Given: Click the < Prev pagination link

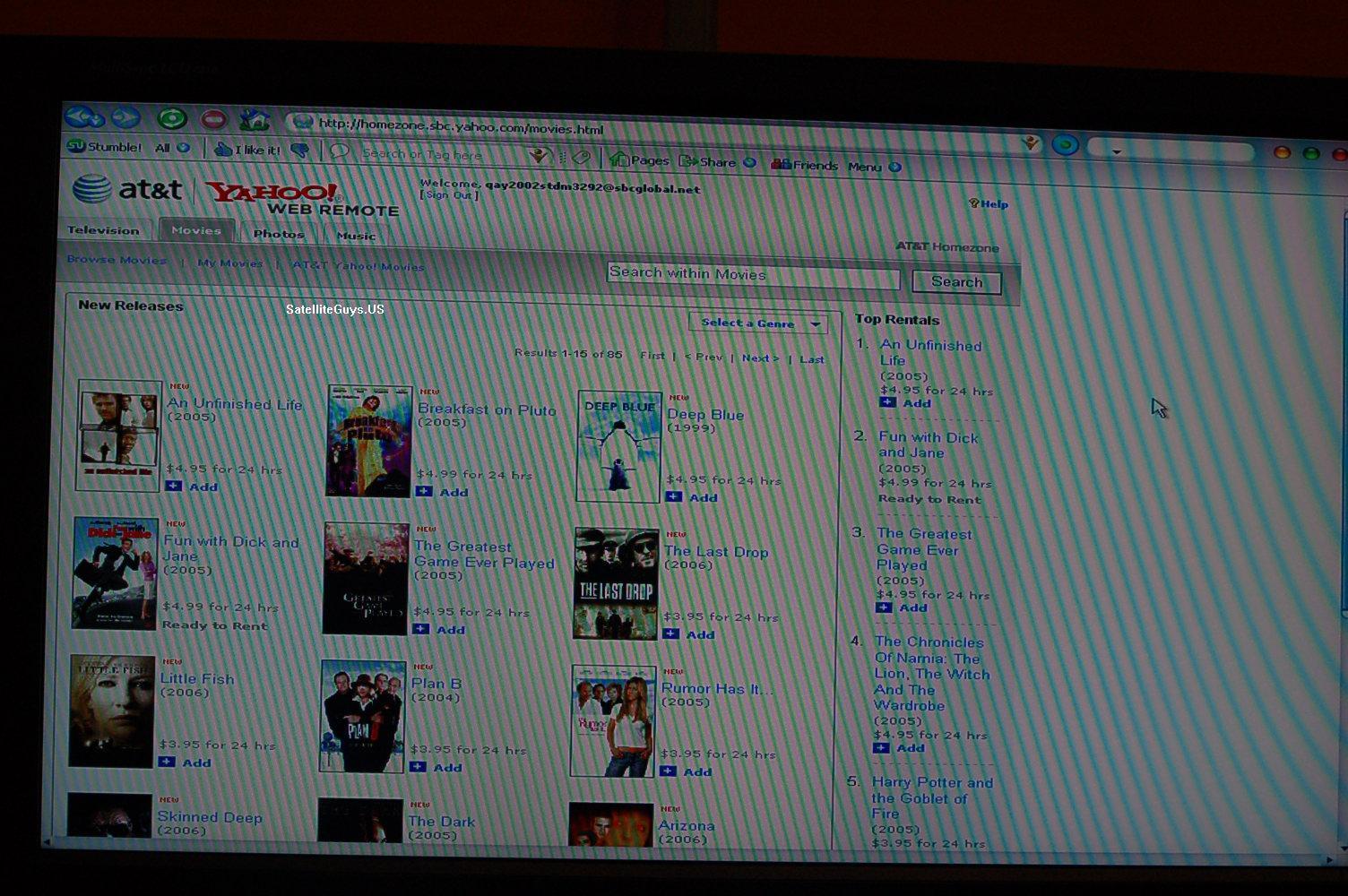Looking at the screenshot, I should pos(703,357).
